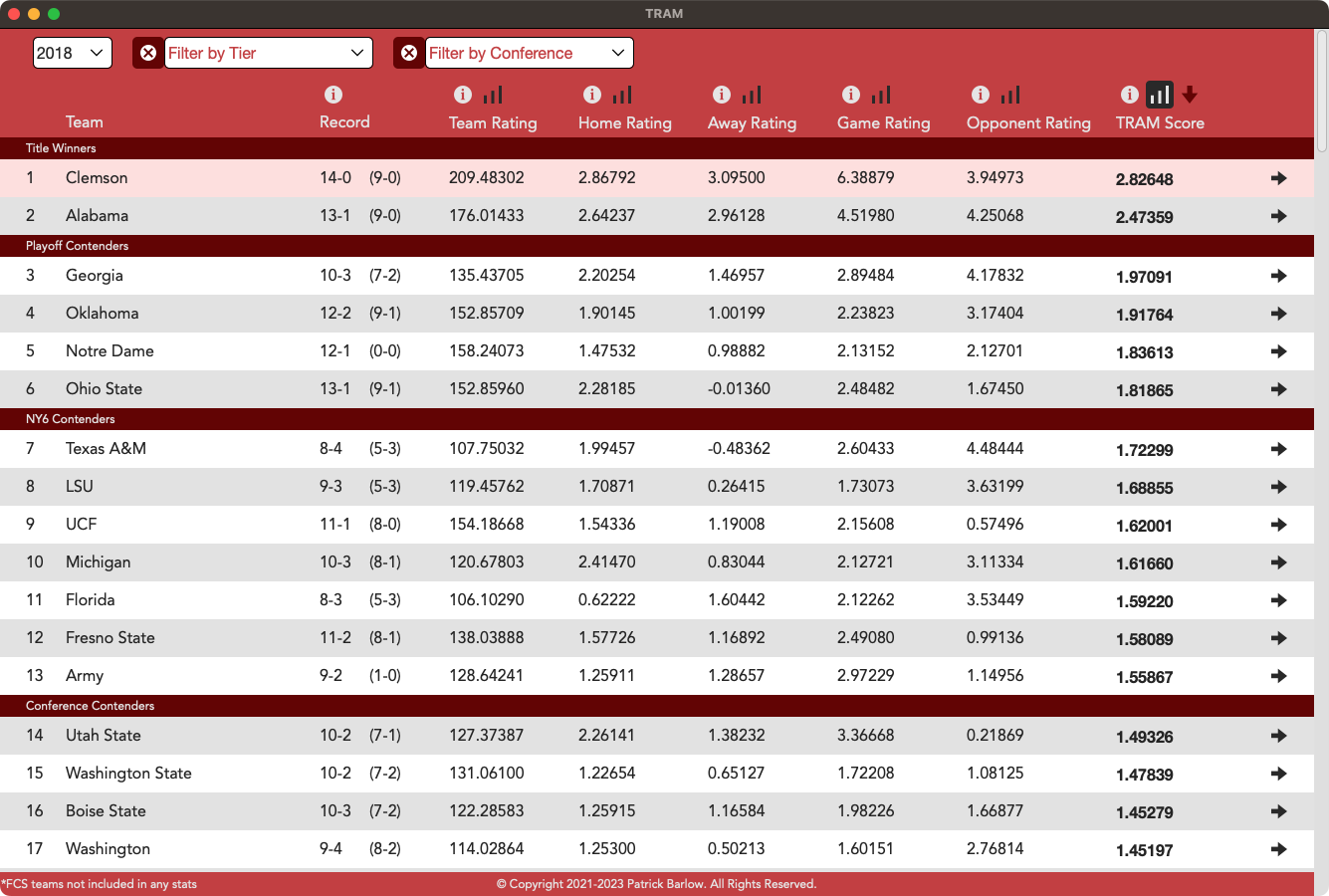This screenshot has width=1329, height=896.
Task: Click the info icon above Team Rating
Action: (463, 95)
